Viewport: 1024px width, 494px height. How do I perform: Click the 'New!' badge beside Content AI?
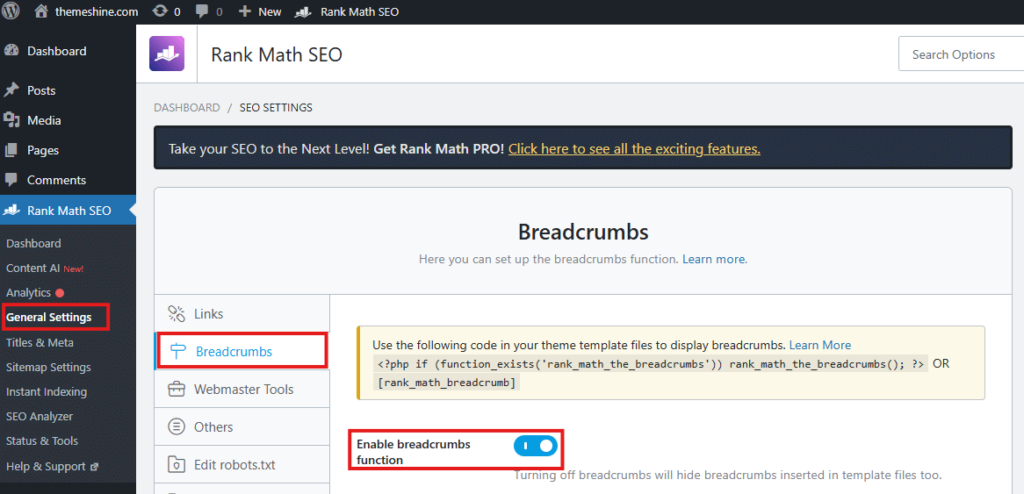click(73, 269)
